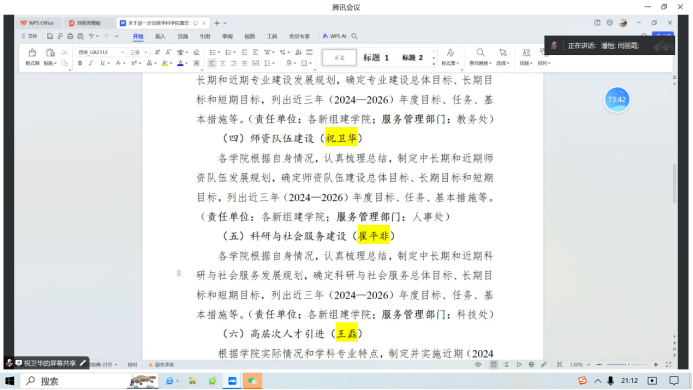
Task: Open the 文件 menu
Action: click(x=30, y=36)
